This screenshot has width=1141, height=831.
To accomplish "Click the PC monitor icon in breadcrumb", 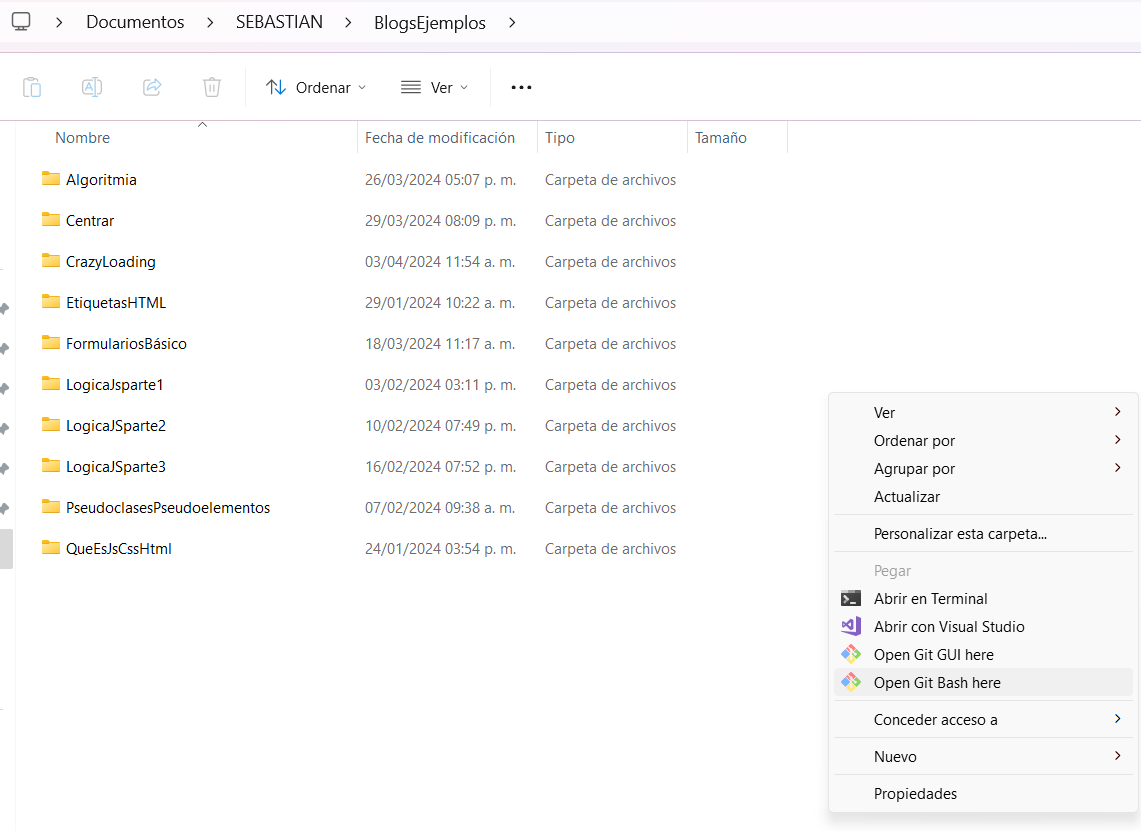I will pos(21,22).
